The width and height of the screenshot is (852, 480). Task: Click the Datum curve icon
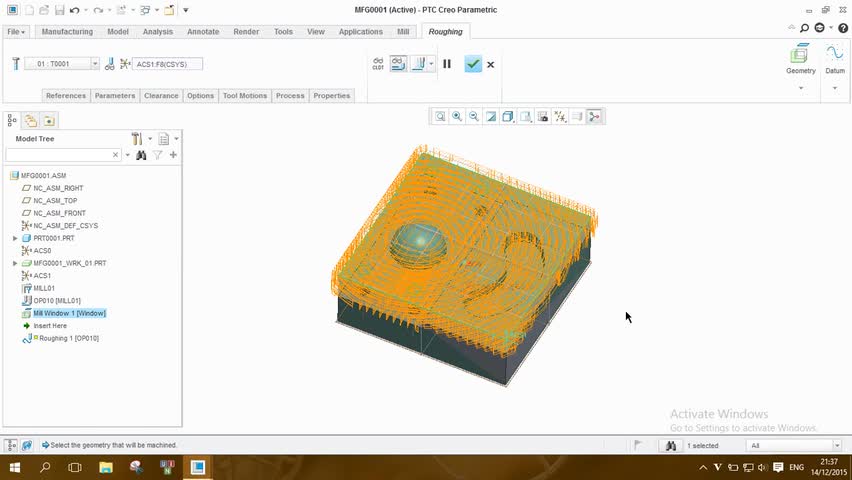pos(835,53)
